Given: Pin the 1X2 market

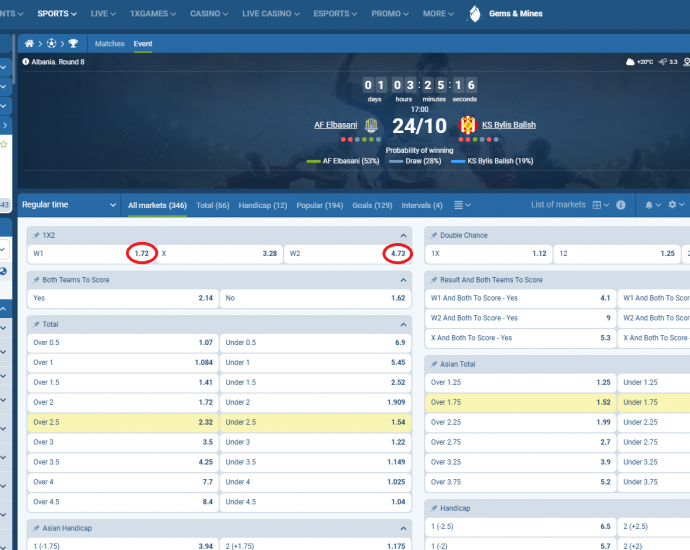Looking at the screenshot, I should (x=36, y=235).
